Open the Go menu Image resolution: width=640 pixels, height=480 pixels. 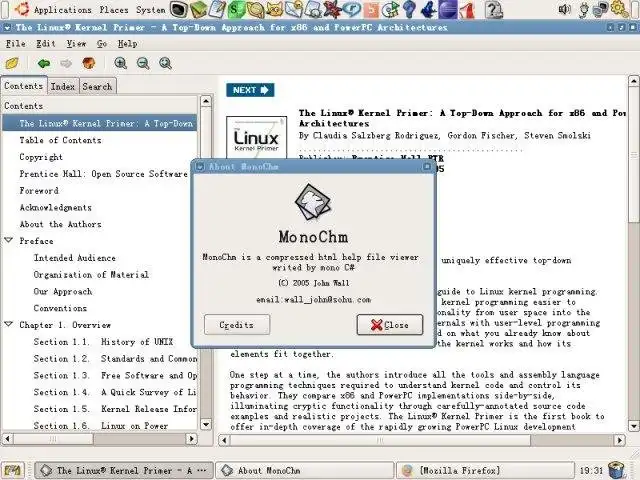[x=102, y=44]
